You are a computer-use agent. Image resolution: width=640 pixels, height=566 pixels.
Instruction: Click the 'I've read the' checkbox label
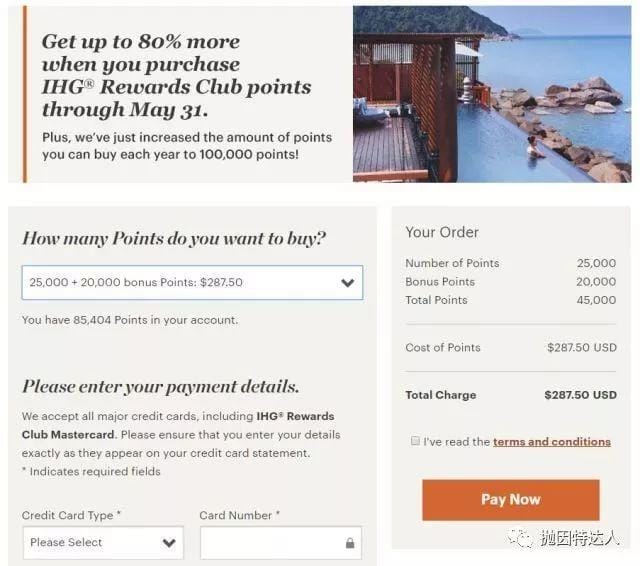click(456, 441)
